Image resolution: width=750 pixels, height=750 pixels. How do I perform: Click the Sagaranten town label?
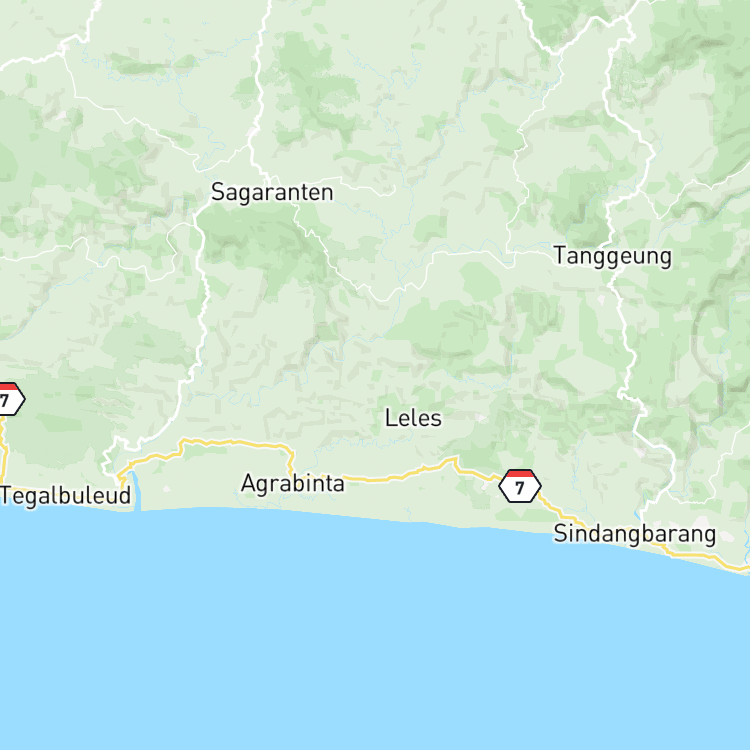[x=272, y=192]
